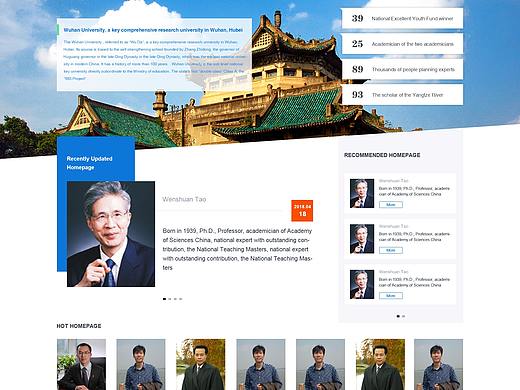Viewport: 520px width, 390px height.
Task: Open the middle recommended card's portrait
Action: (362, 239)
